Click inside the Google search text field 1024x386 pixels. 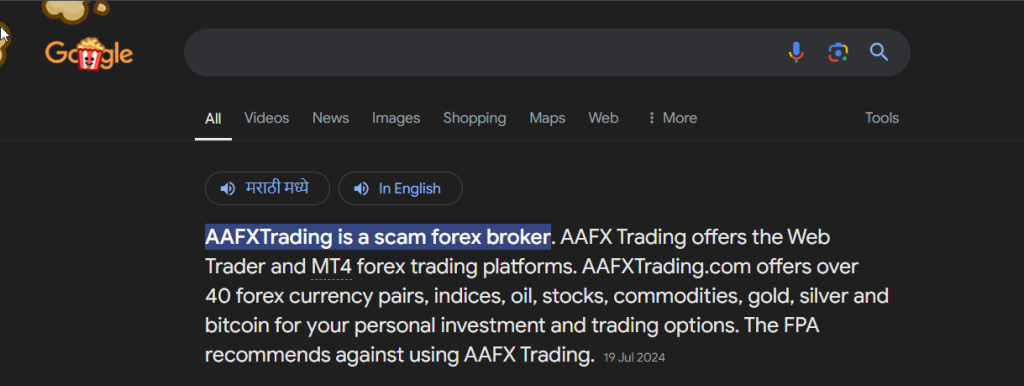483,52
